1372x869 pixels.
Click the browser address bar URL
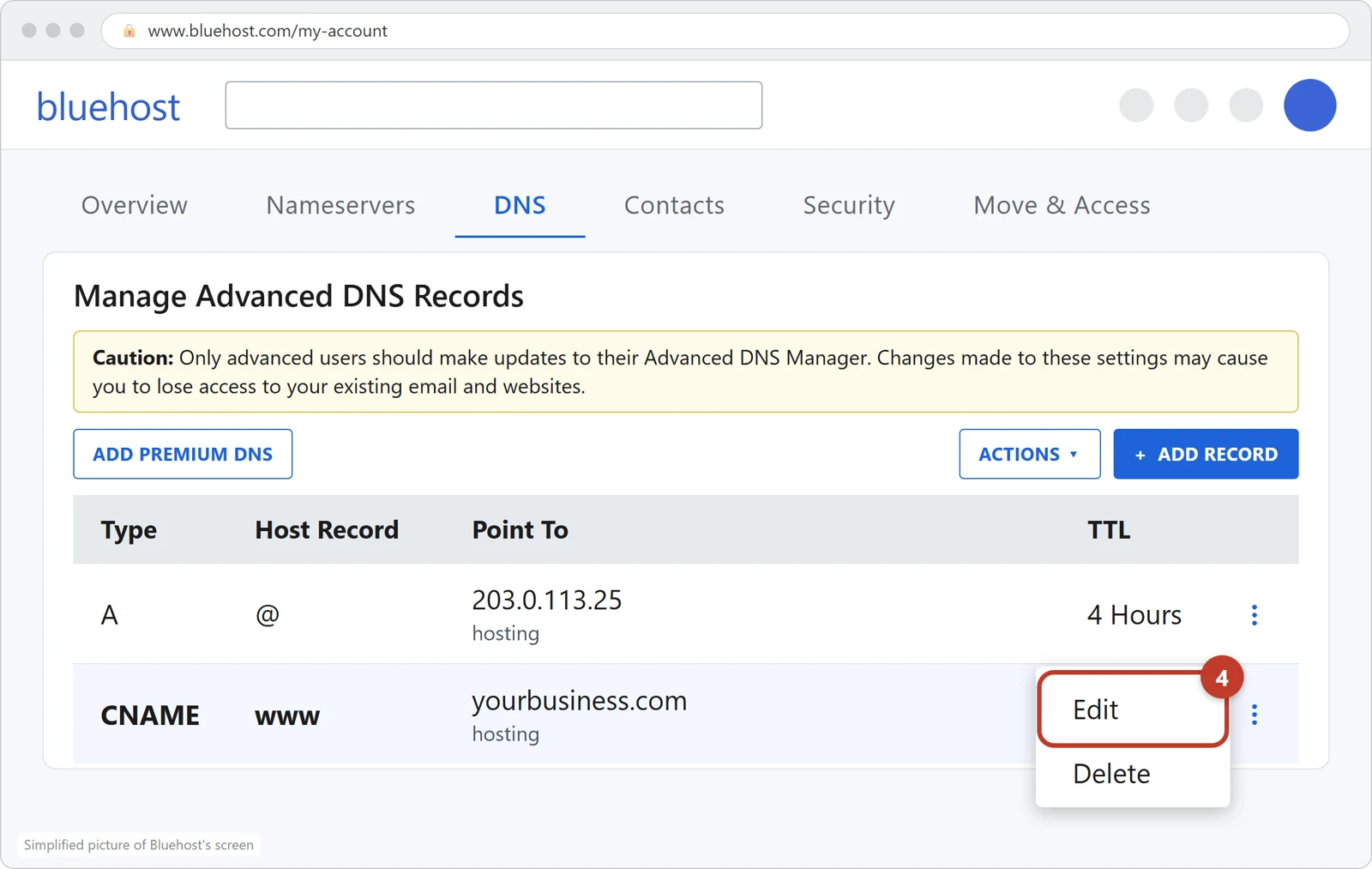coord(268,31)
